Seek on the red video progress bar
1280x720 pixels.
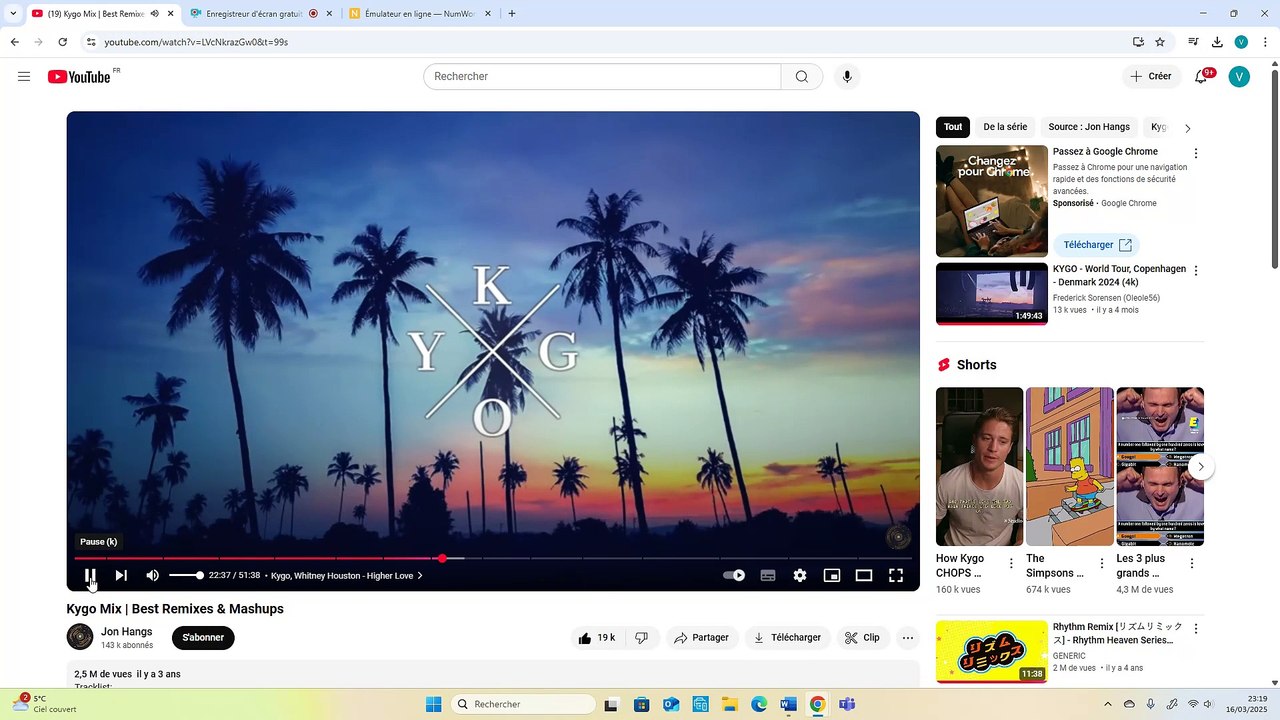coord(493,558)
